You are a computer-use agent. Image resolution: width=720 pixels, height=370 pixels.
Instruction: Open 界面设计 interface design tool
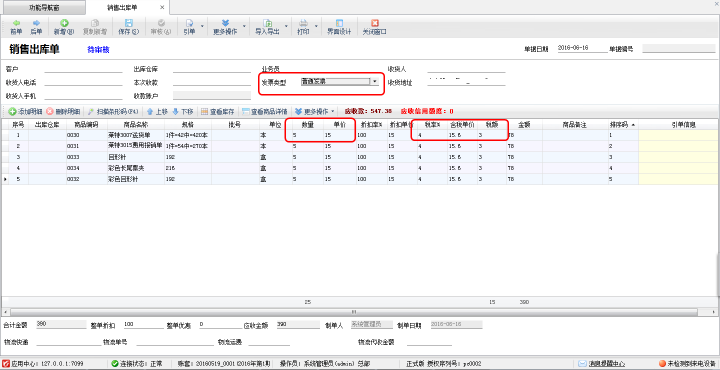(x=339, y=27)
